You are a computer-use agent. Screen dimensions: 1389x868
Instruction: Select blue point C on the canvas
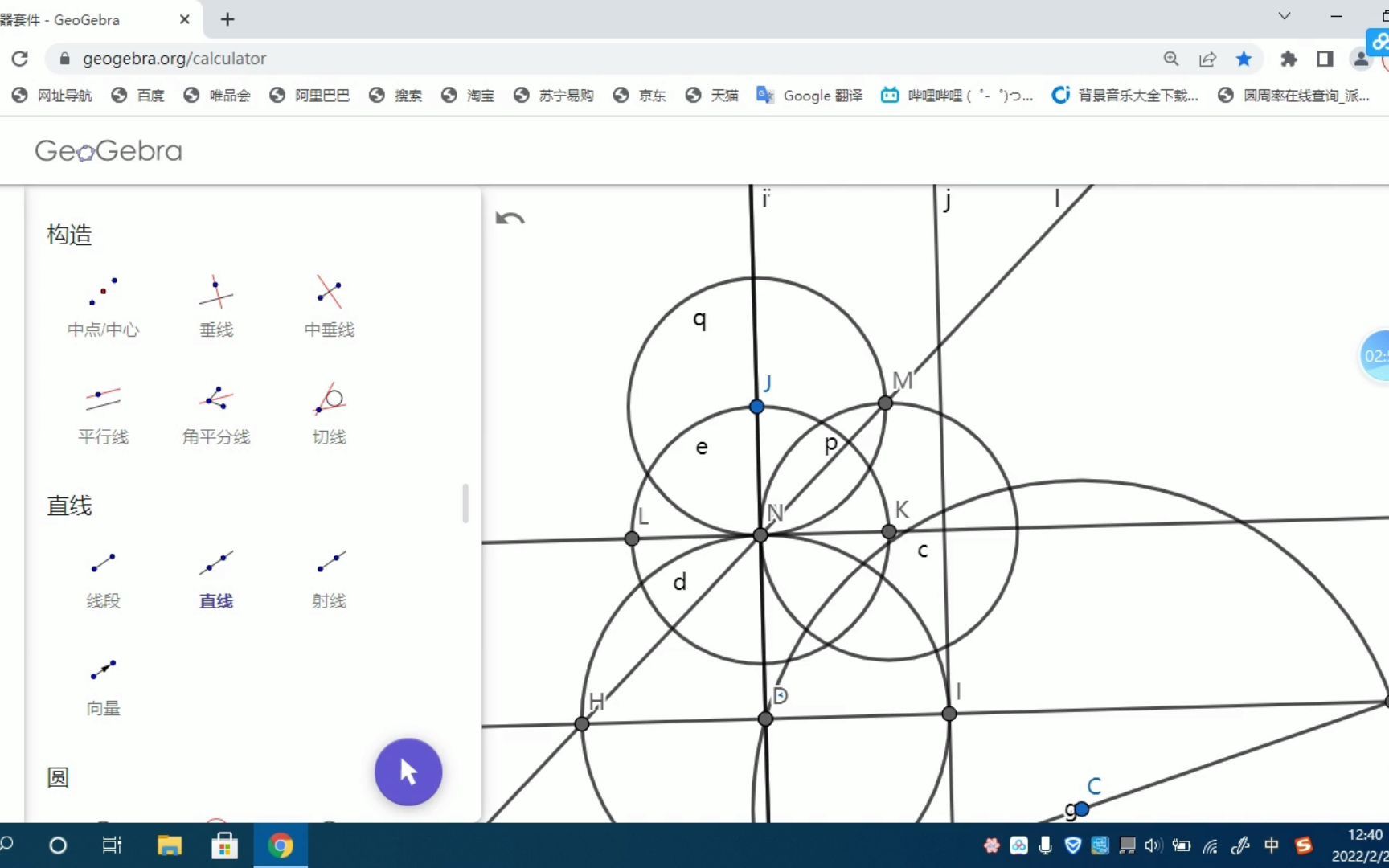tap(1082, 809)
